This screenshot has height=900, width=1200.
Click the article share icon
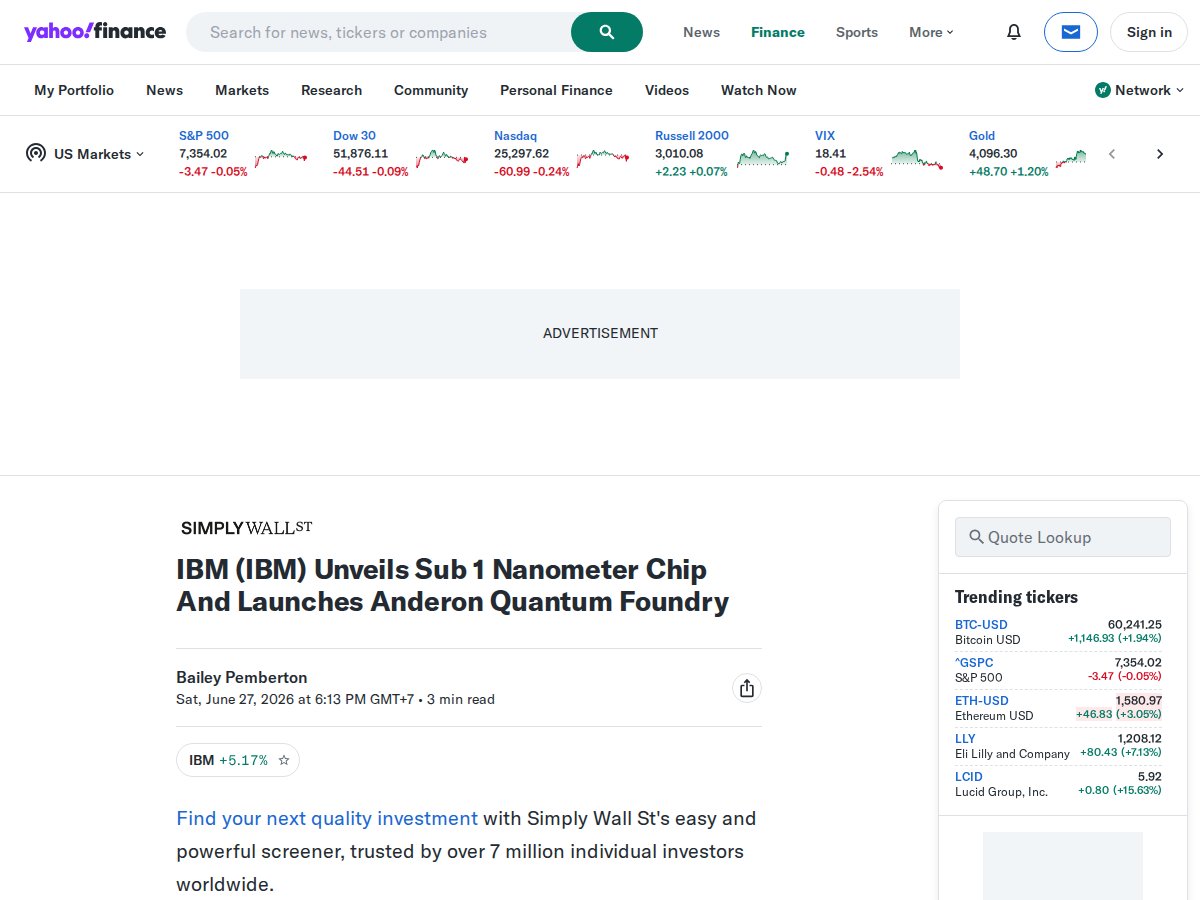[x=746, y=688]
